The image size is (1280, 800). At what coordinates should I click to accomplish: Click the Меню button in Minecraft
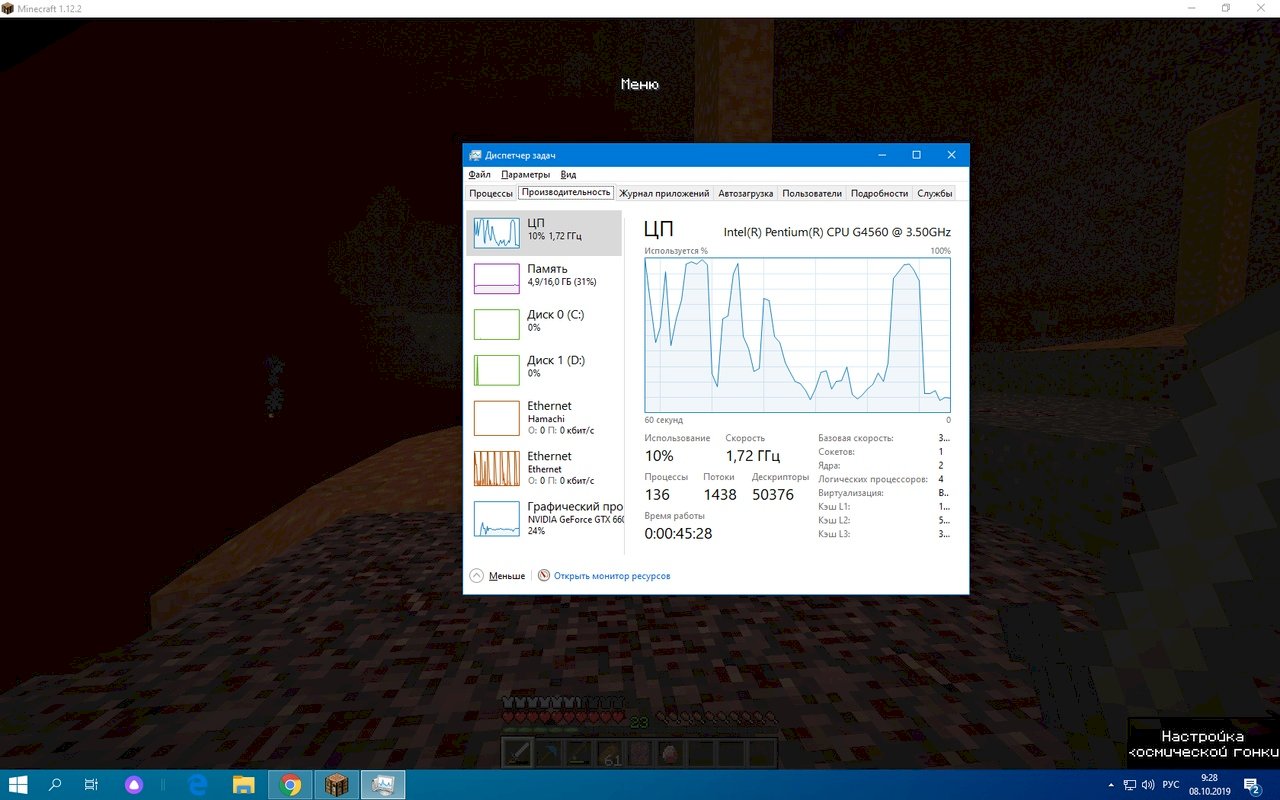640,85
